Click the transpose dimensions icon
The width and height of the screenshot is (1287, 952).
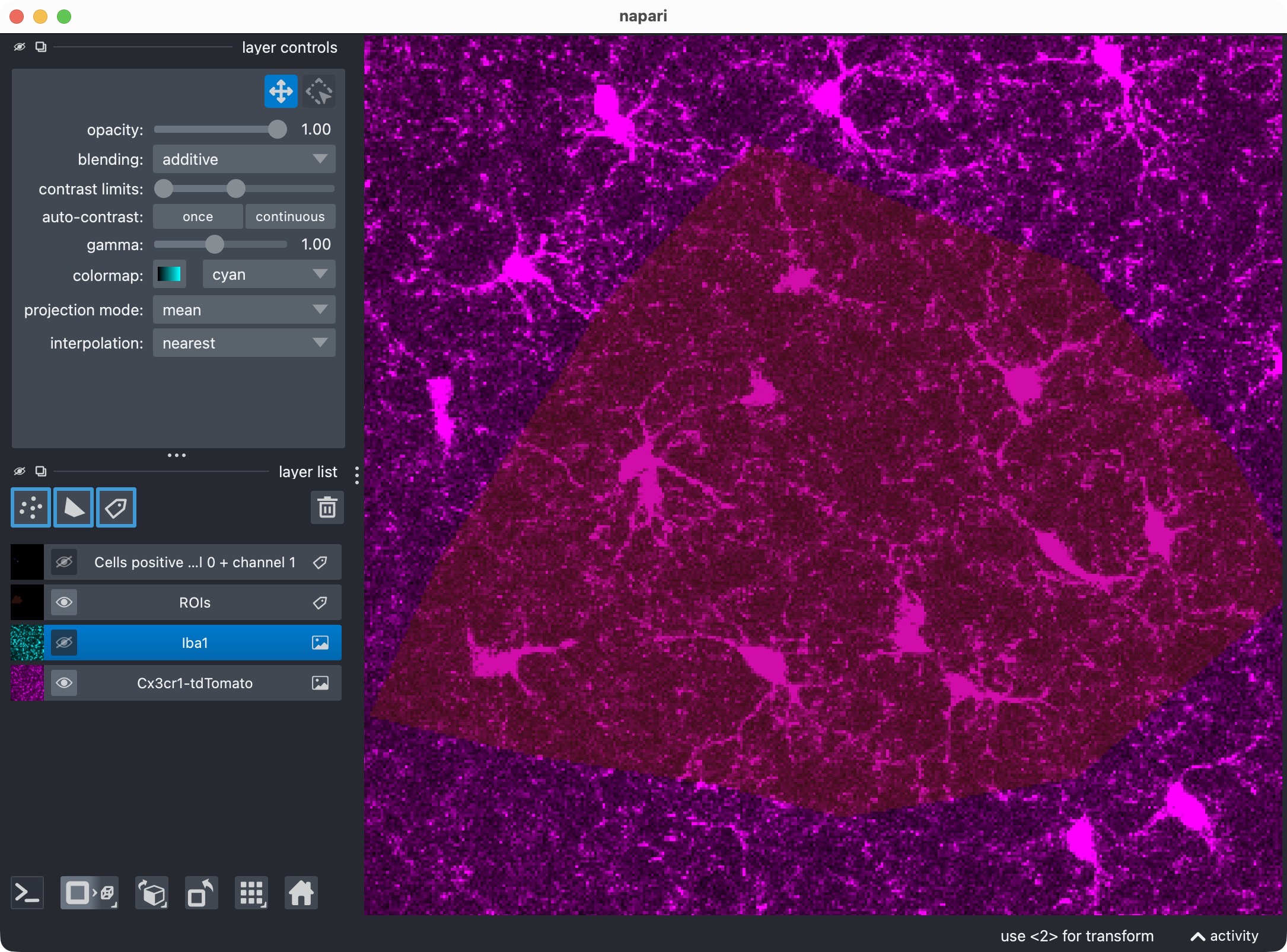click(202, 893)
